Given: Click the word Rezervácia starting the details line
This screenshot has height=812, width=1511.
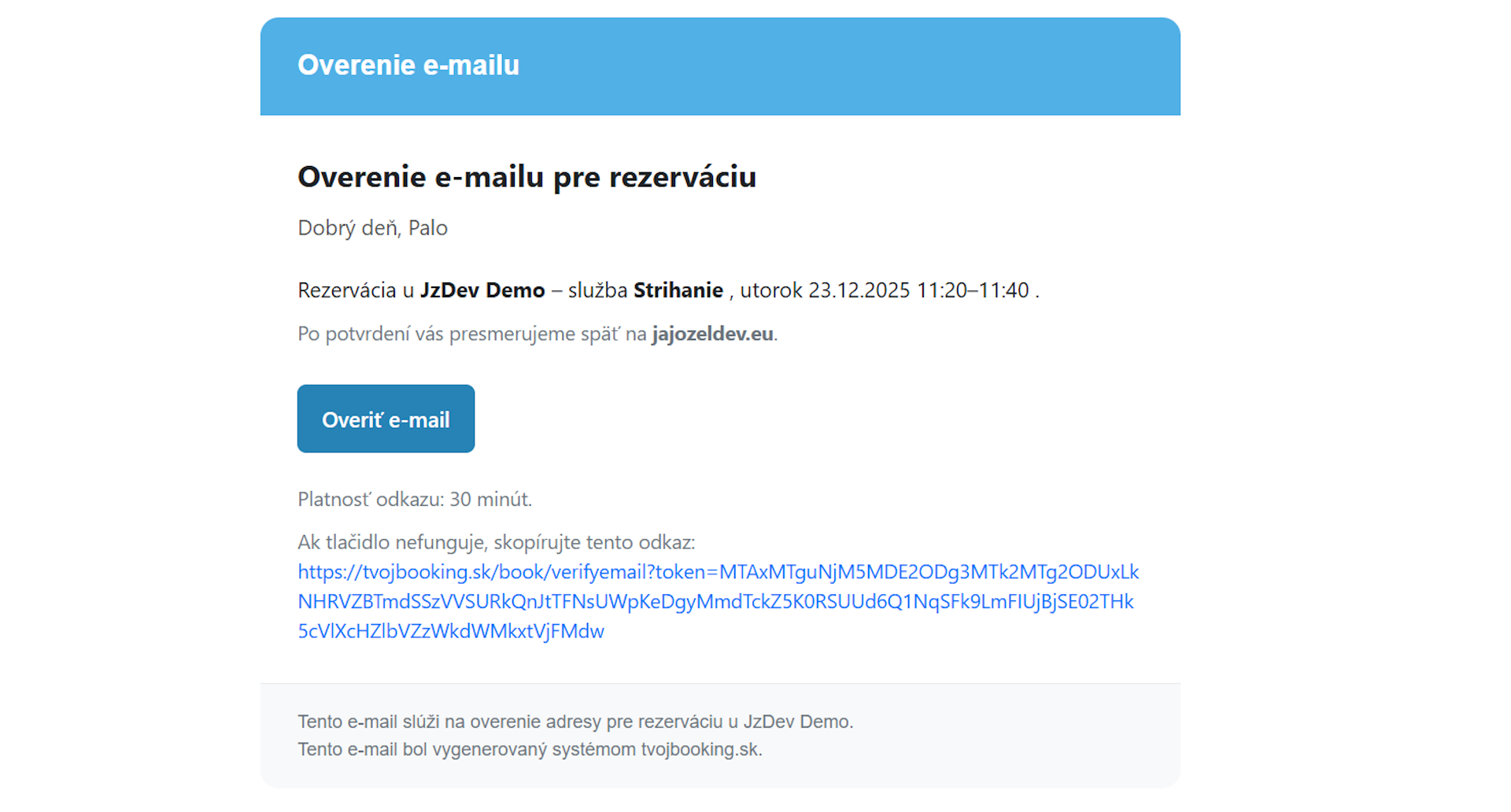Looking at the screenshot, I should pos(347,290).
